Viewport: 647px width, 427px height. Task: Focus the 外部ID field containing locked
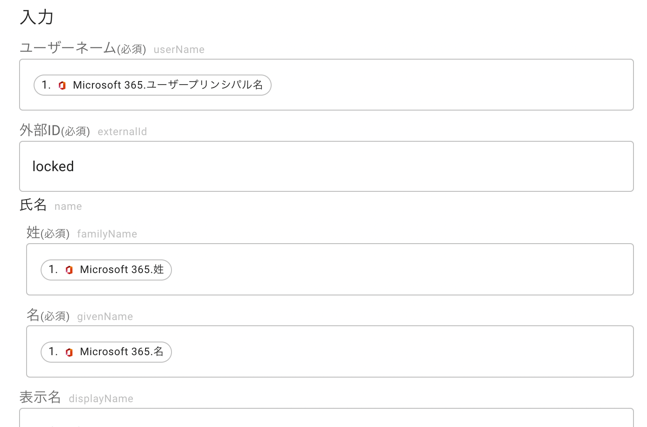(x=326, y=166)
